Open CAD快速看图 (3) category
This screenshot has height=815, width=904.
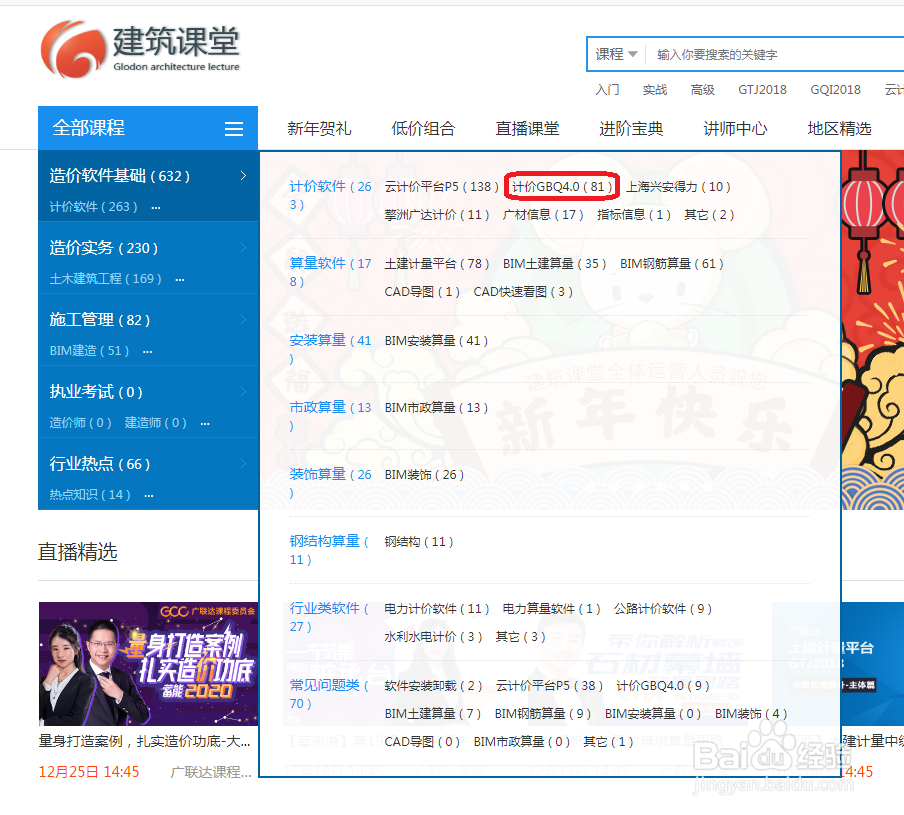pyautogui.click(x=523, y=292)
